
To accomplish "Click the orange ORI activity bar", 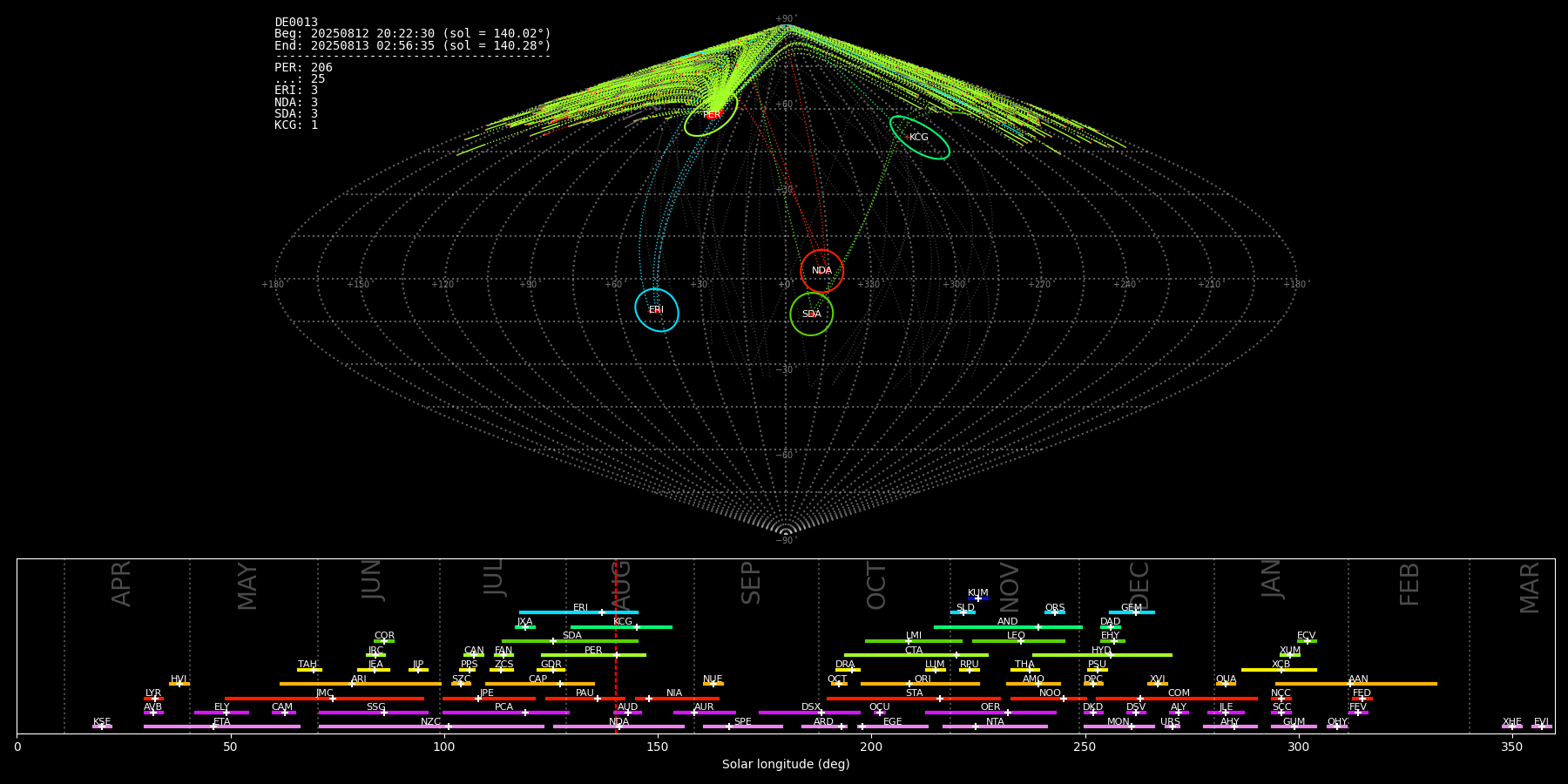I will 920,684.
